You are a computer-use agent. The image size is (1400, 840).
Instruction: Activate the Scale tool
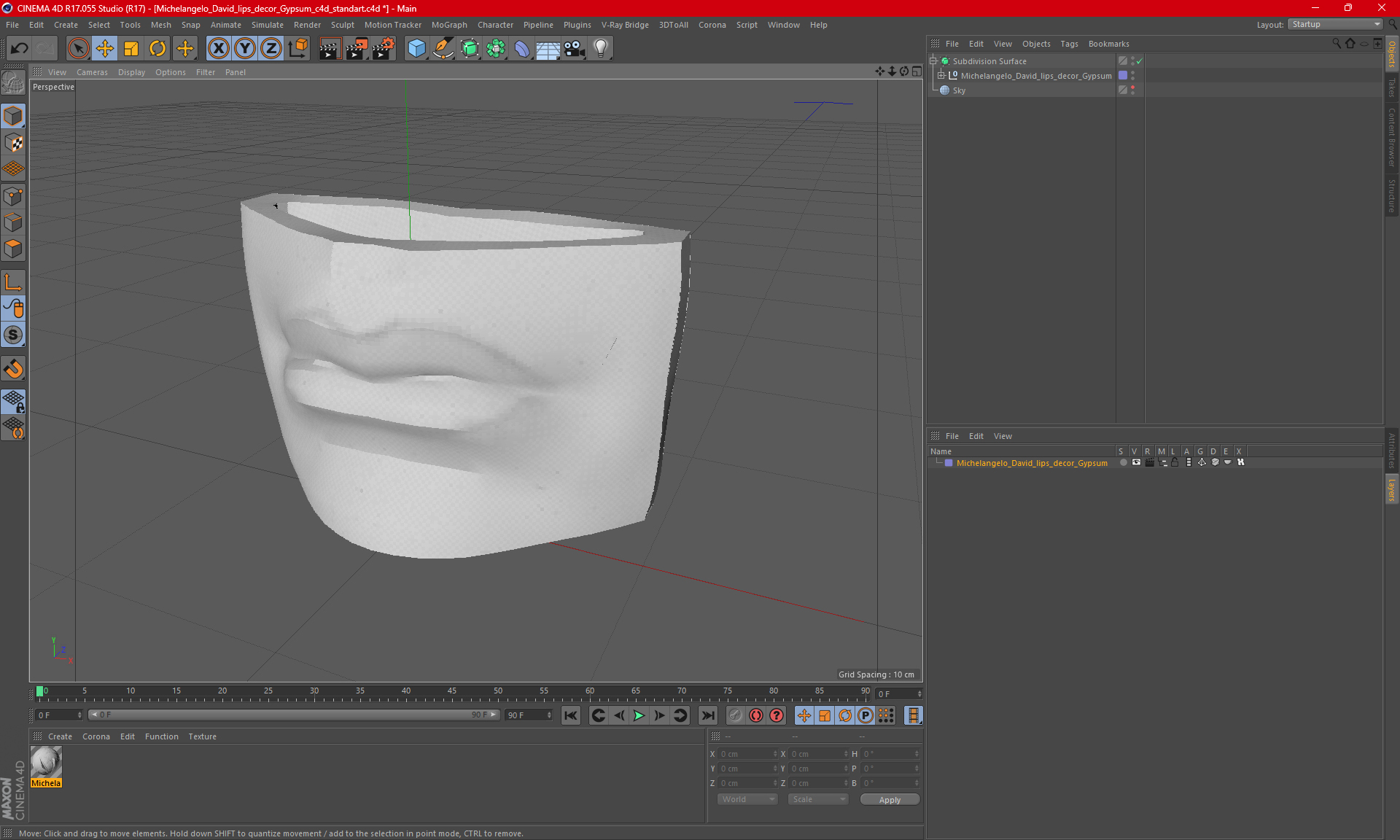coord(131,48)
